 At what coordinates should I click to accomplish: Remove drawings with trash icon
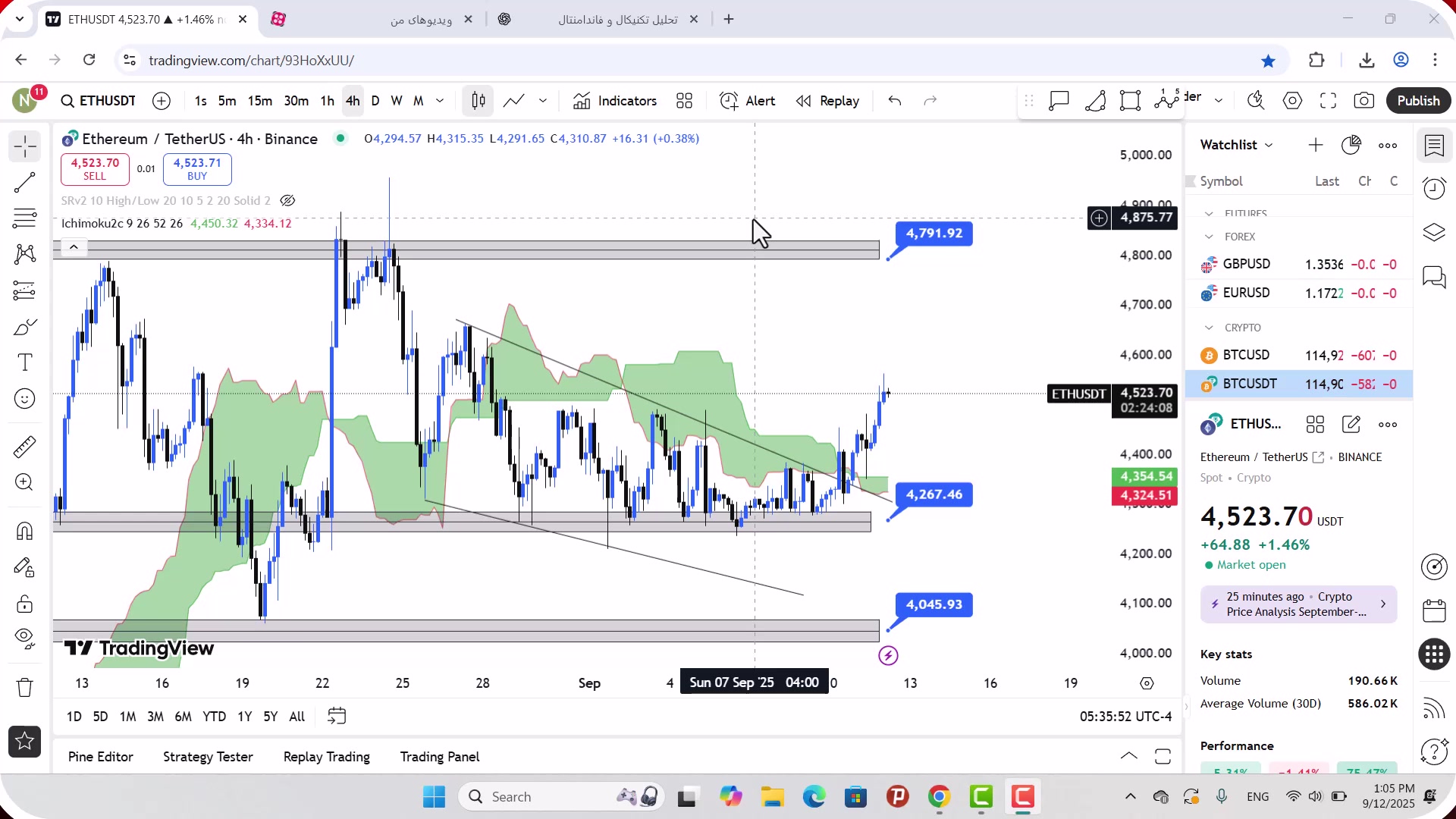25,687
